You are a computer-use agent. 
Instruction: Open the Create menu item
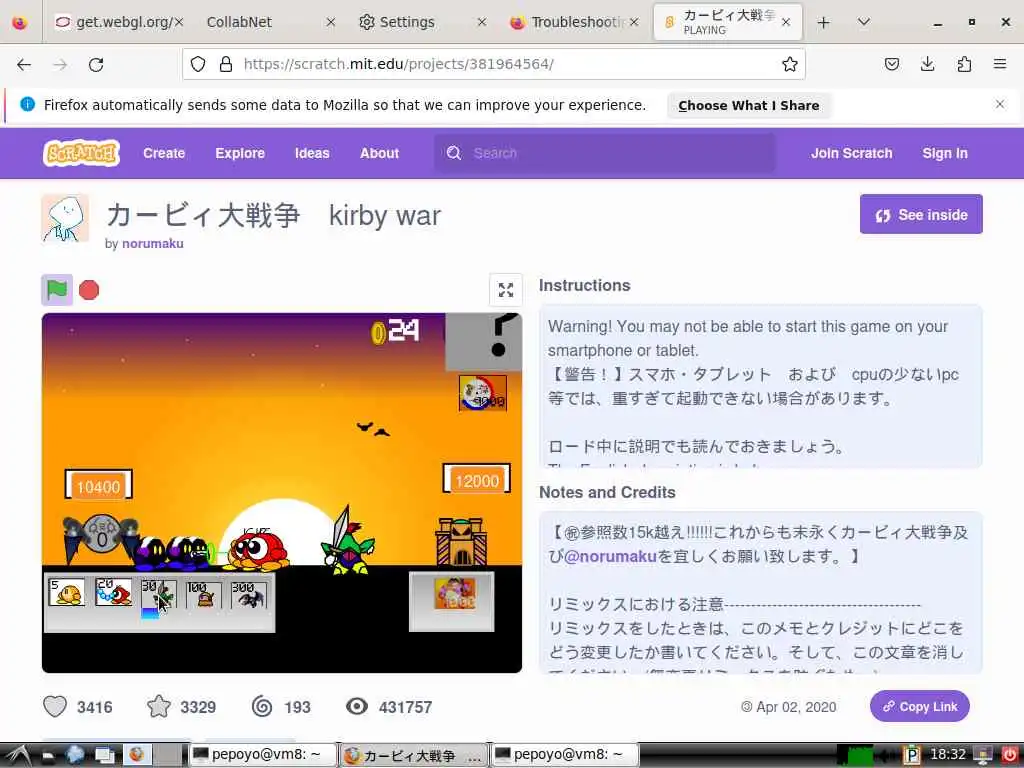click(164, 153)
